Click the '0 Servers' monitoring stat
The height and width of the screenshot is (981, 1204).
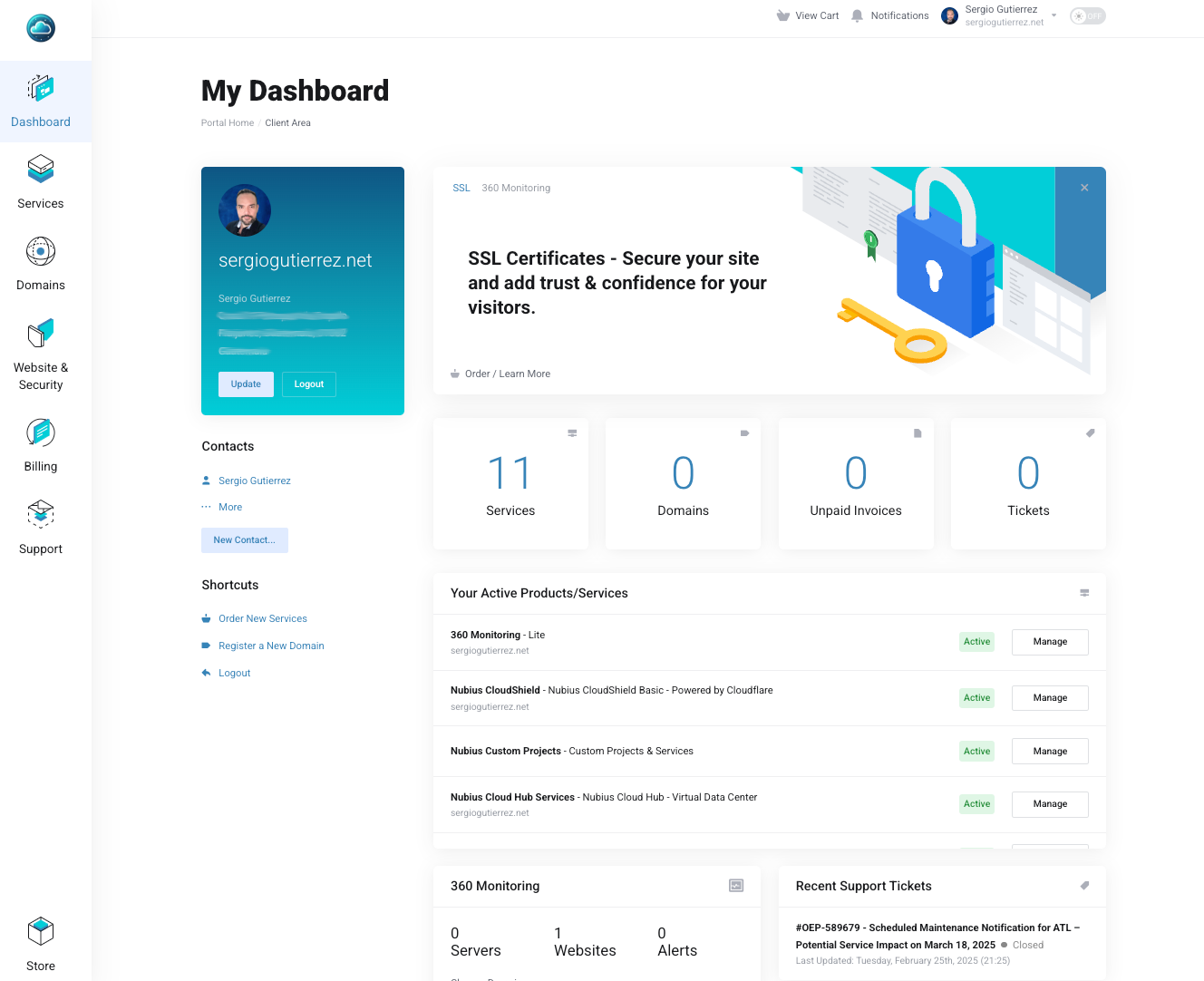(x=476, y=942)
